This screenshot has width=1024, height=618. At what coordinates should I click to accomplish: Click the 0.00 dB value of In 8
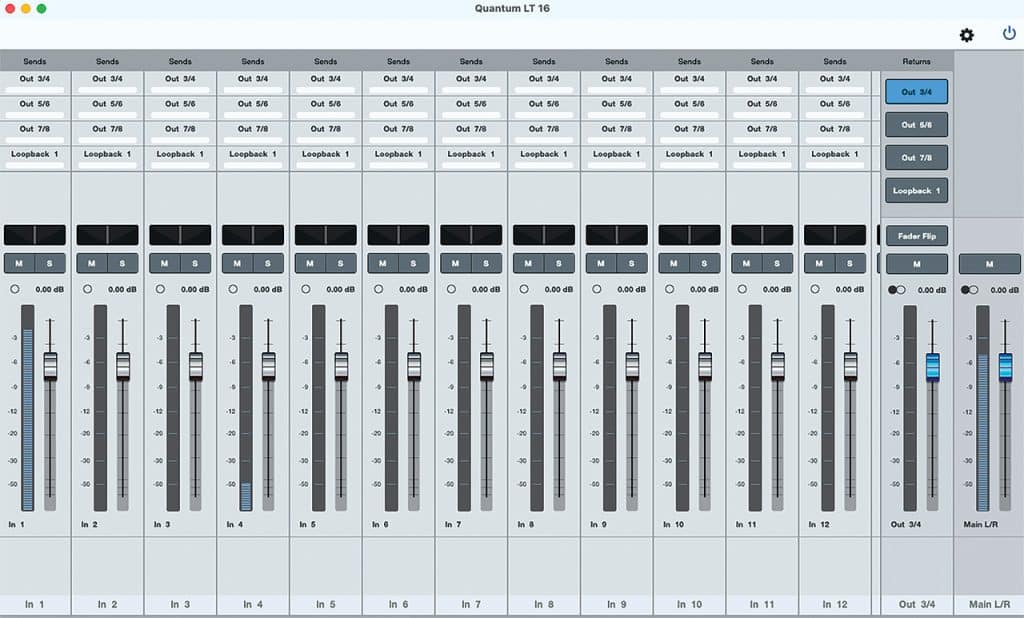(558, 289)
